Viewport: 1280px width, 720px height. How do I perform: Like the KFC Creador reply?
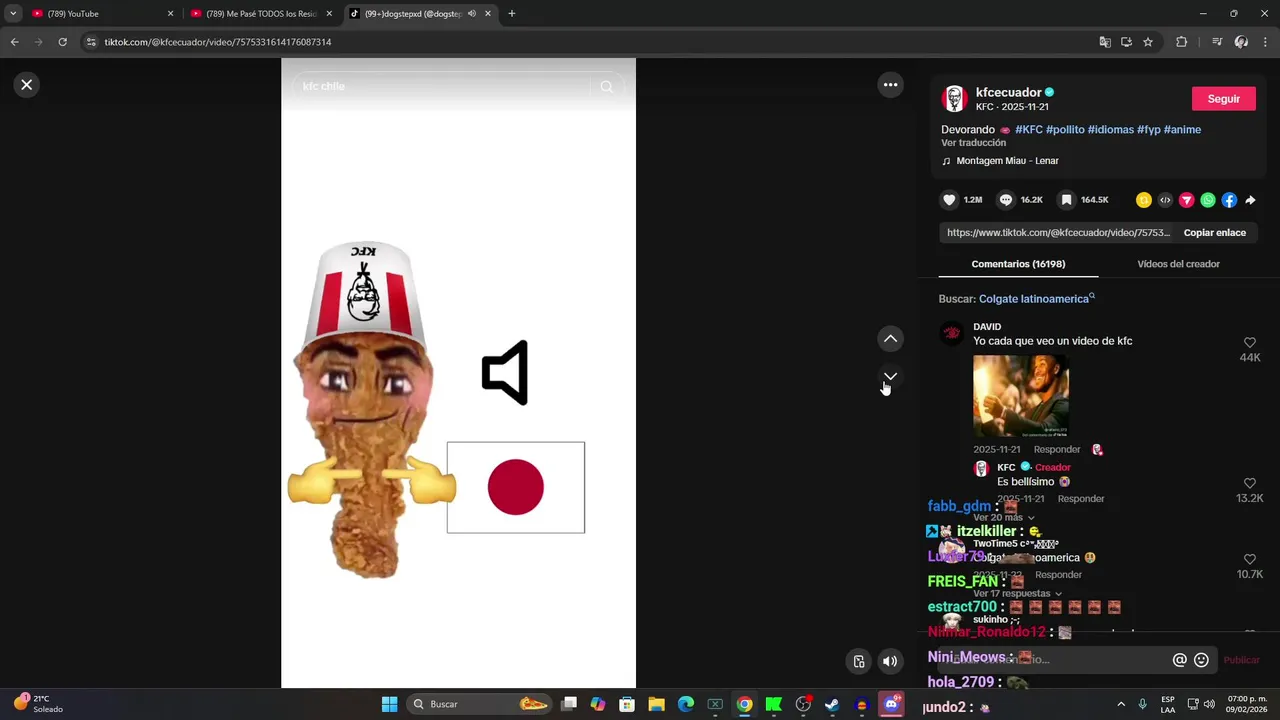[x=1249, y=484]
